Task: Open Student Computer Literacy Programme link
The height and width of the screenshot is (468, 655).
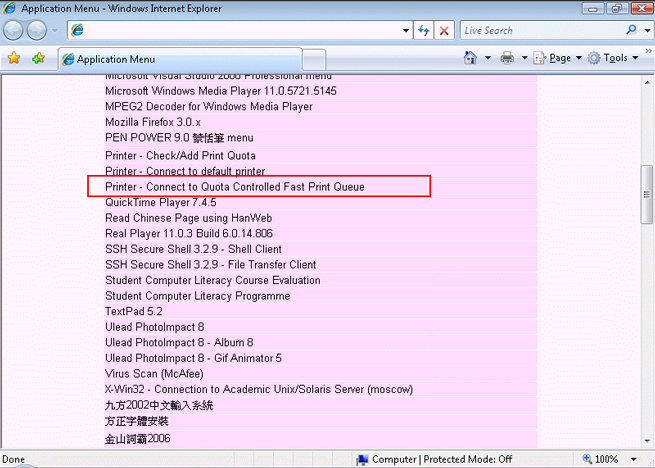Action: click(x=198, y=296)
